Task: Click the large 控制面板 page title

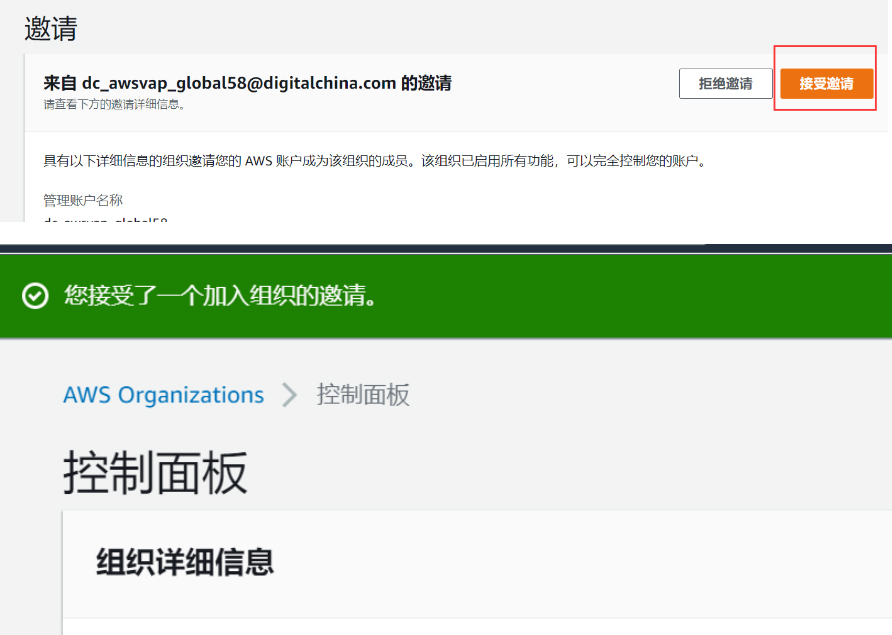Action: [x=155, y=473]
